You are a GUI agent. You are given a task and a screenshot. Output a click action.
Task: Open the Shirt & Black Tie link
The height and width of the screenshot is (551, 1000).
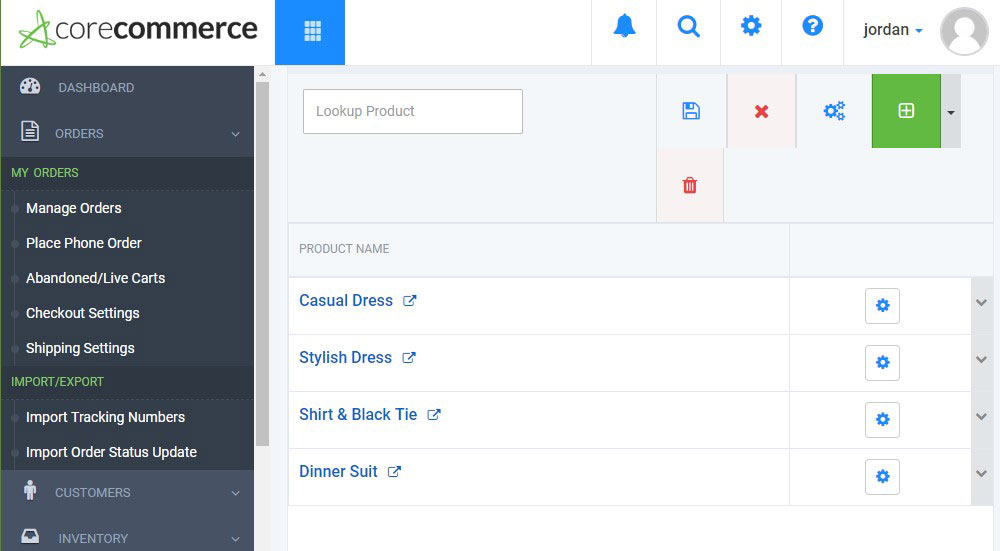358,415
